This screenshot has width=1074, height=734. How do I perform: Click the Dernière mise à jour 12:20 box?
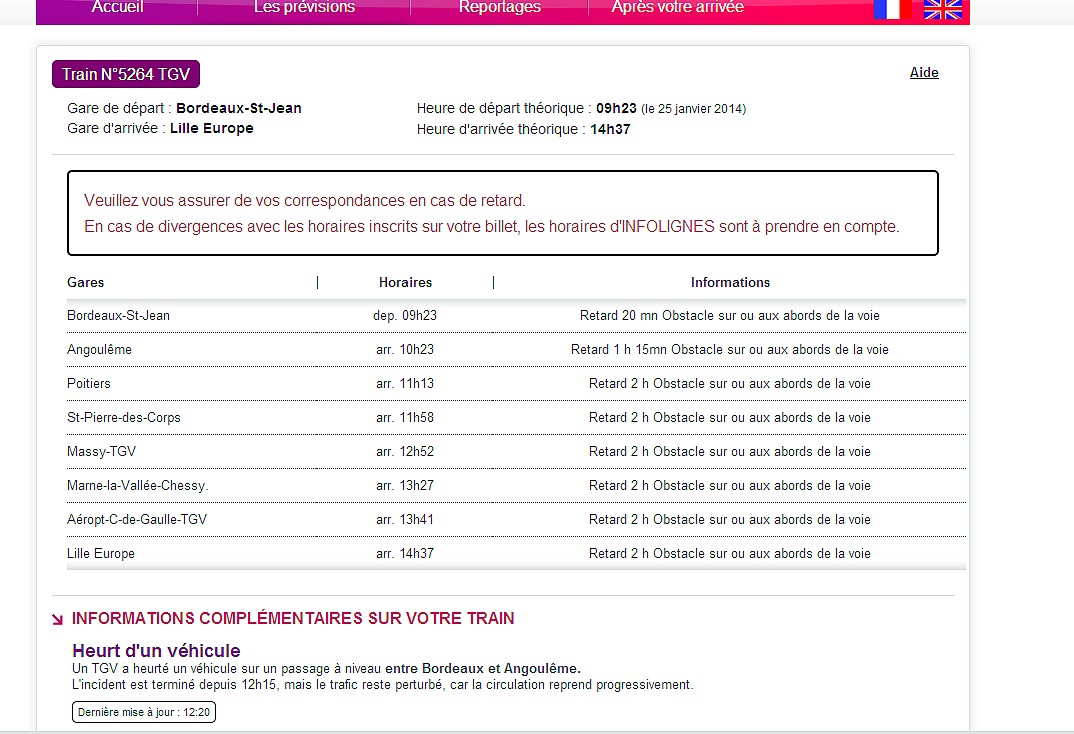pos(144,712)
